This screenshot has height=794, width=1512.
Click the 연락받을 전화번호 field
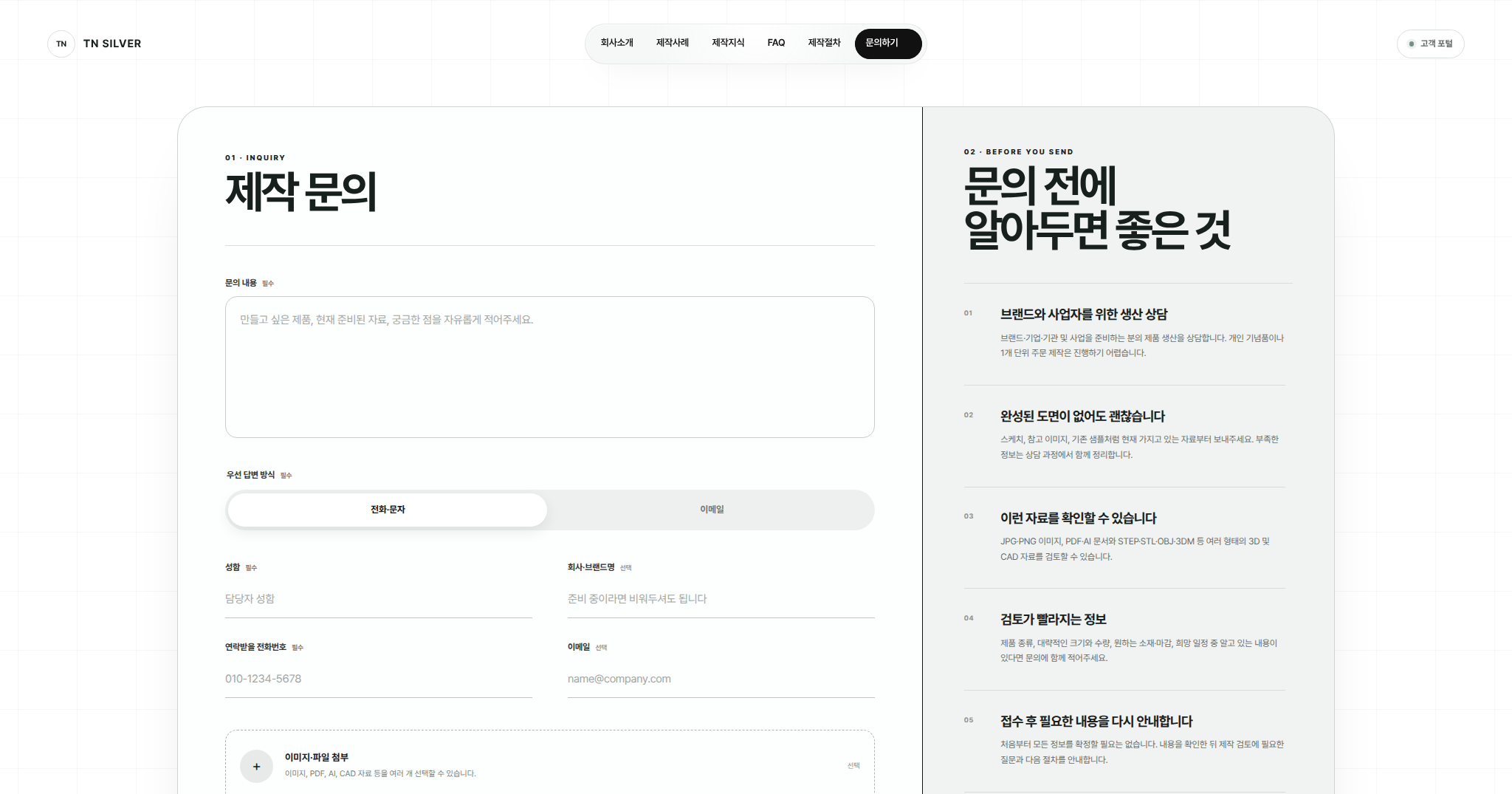coord(379,679)
